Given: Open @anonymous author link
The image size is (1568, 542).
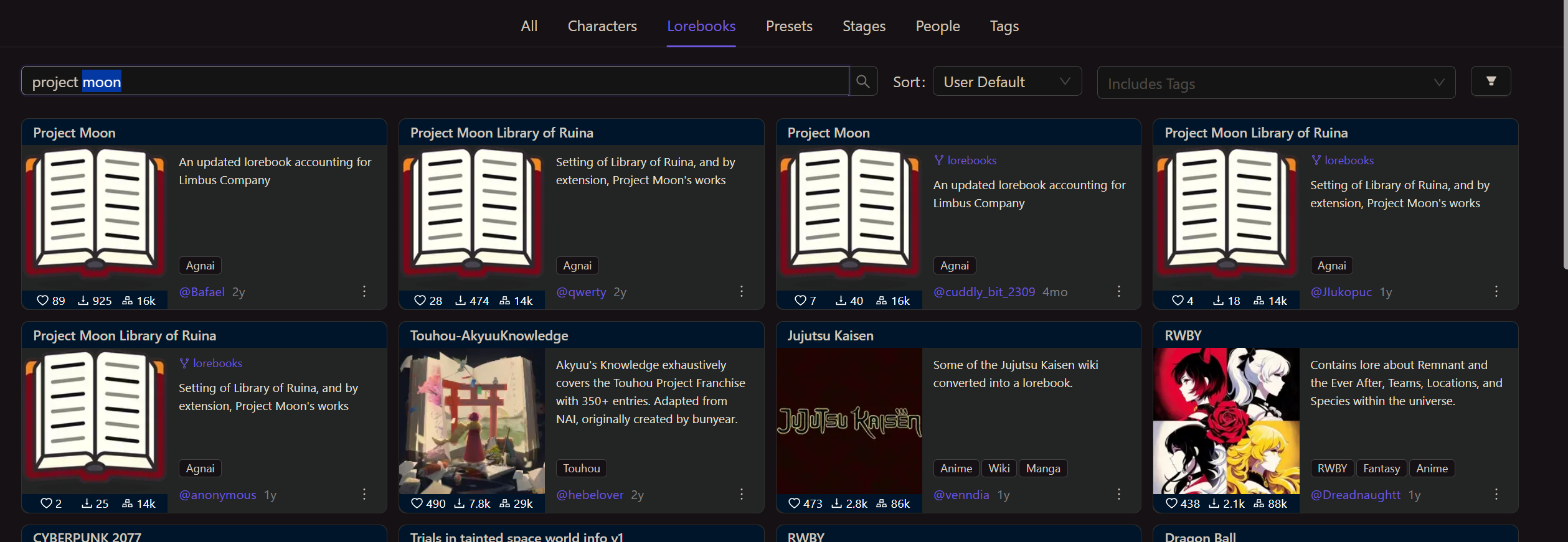Looking at the screenshot, I should [x=217, y=495].
